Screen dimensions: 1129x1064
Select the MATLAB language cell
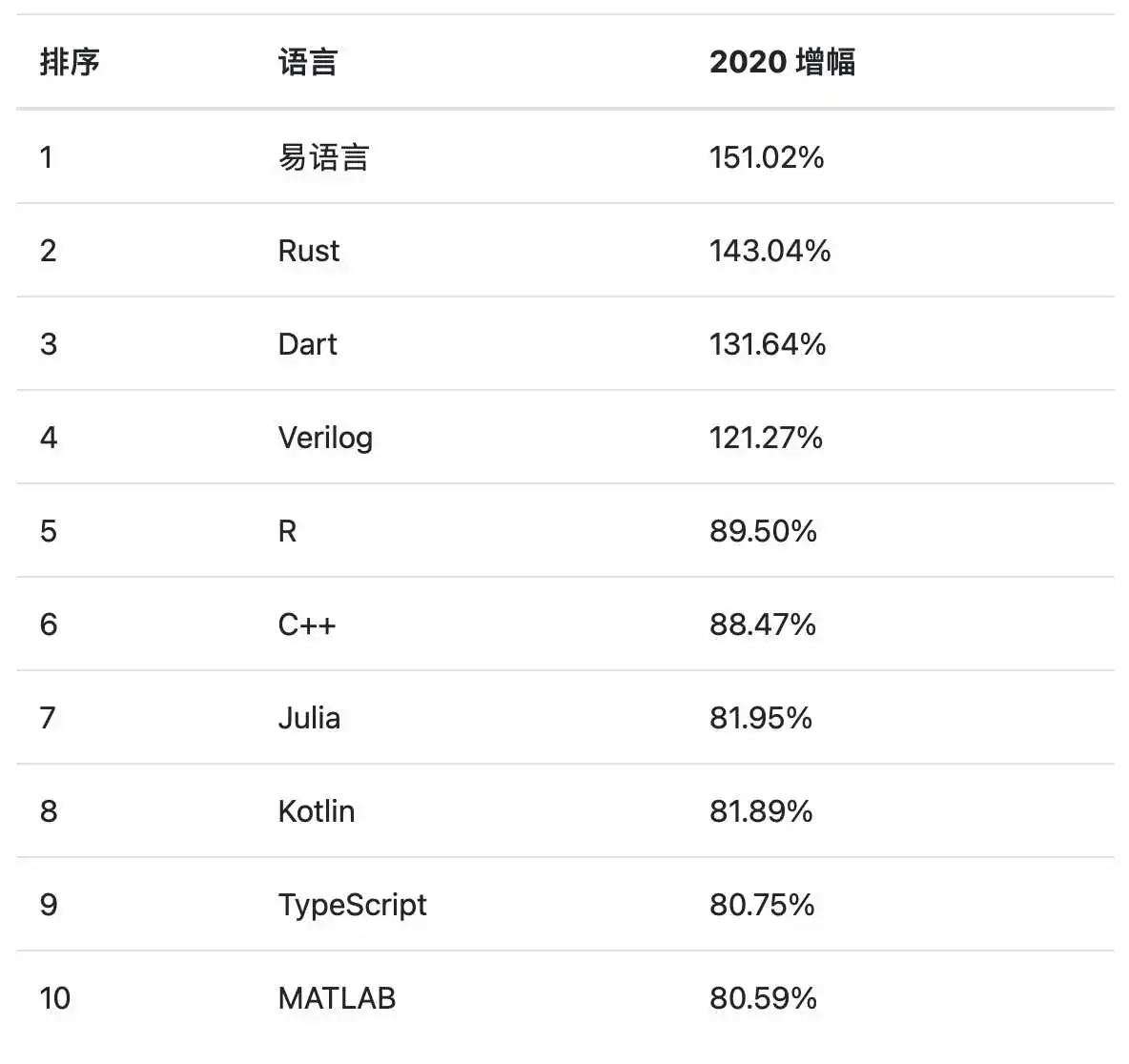click(x=337, y=998)
